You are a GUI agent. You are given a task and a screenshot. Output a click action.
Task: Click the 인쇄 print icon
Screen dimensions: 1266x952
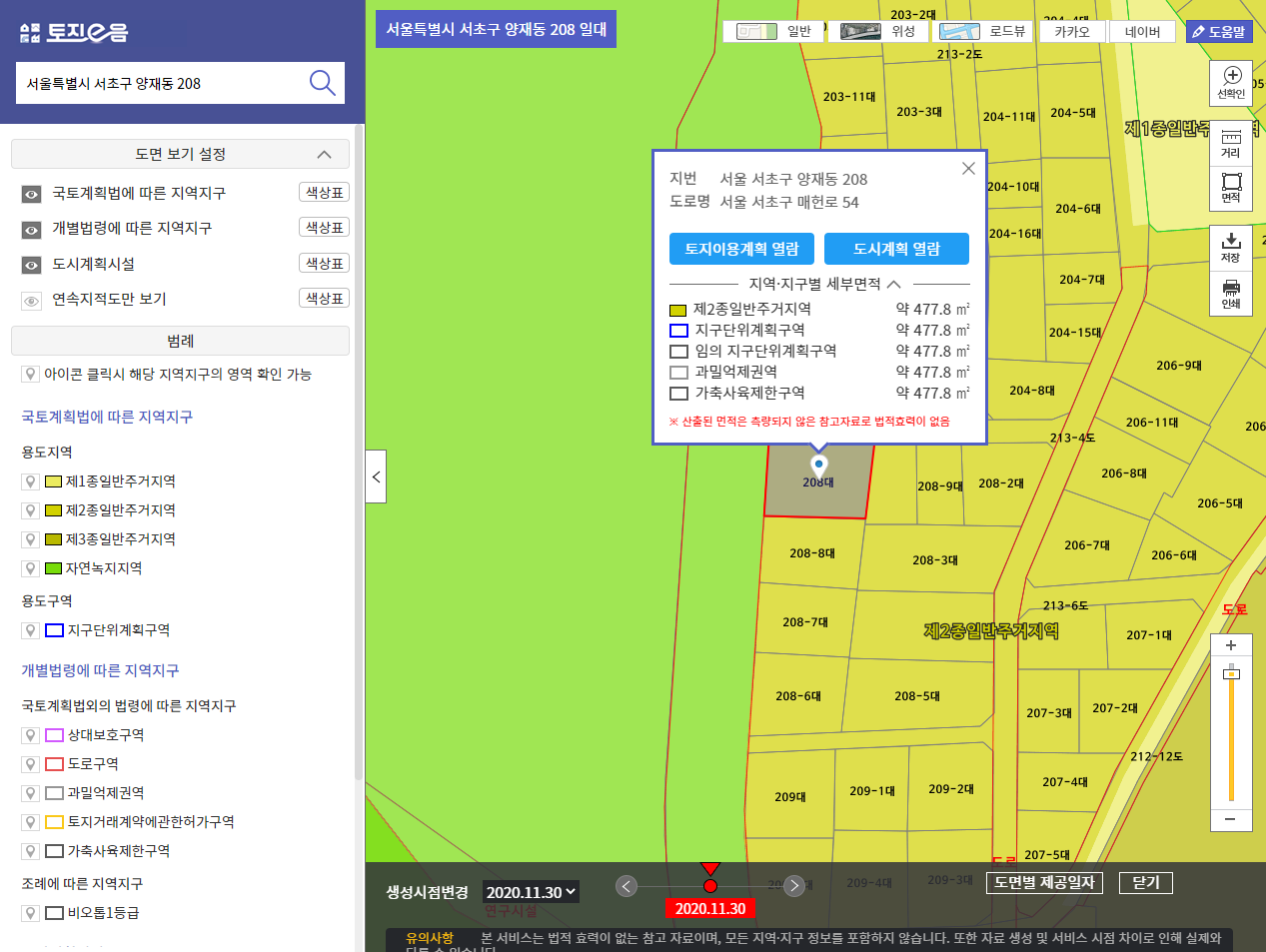(1231, 294)
